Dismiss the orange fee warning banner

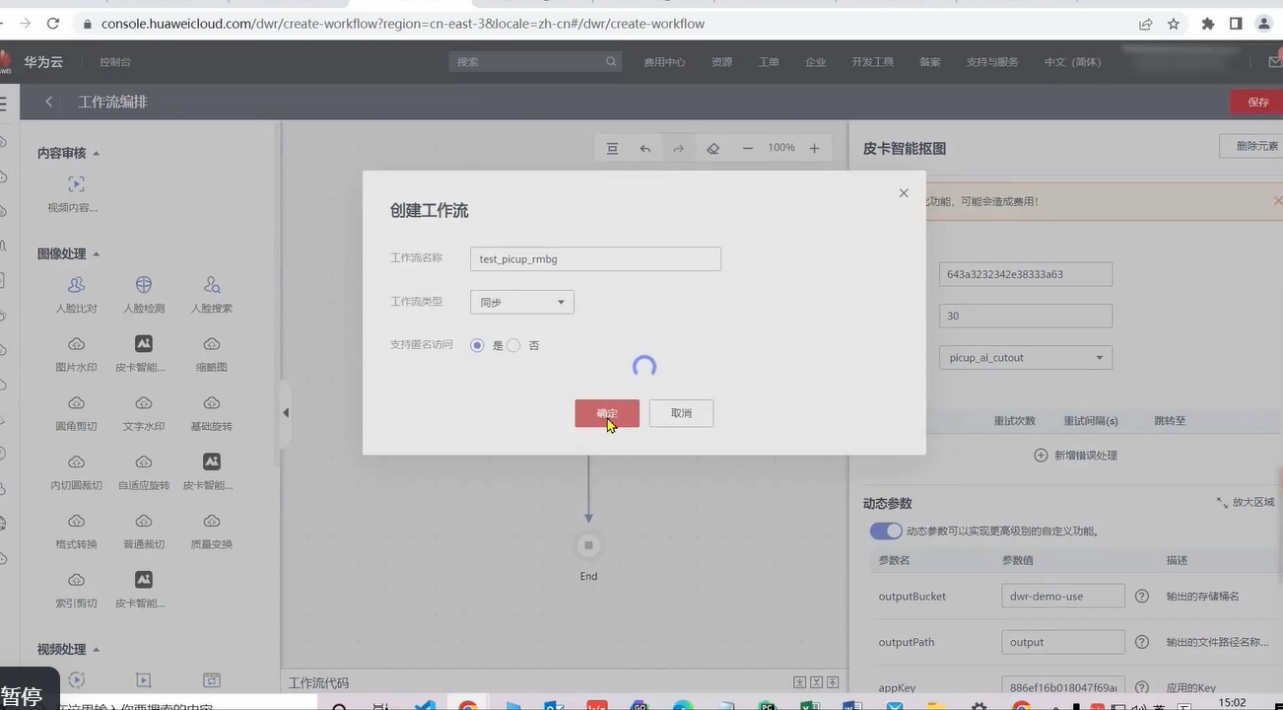(1277, 201)
